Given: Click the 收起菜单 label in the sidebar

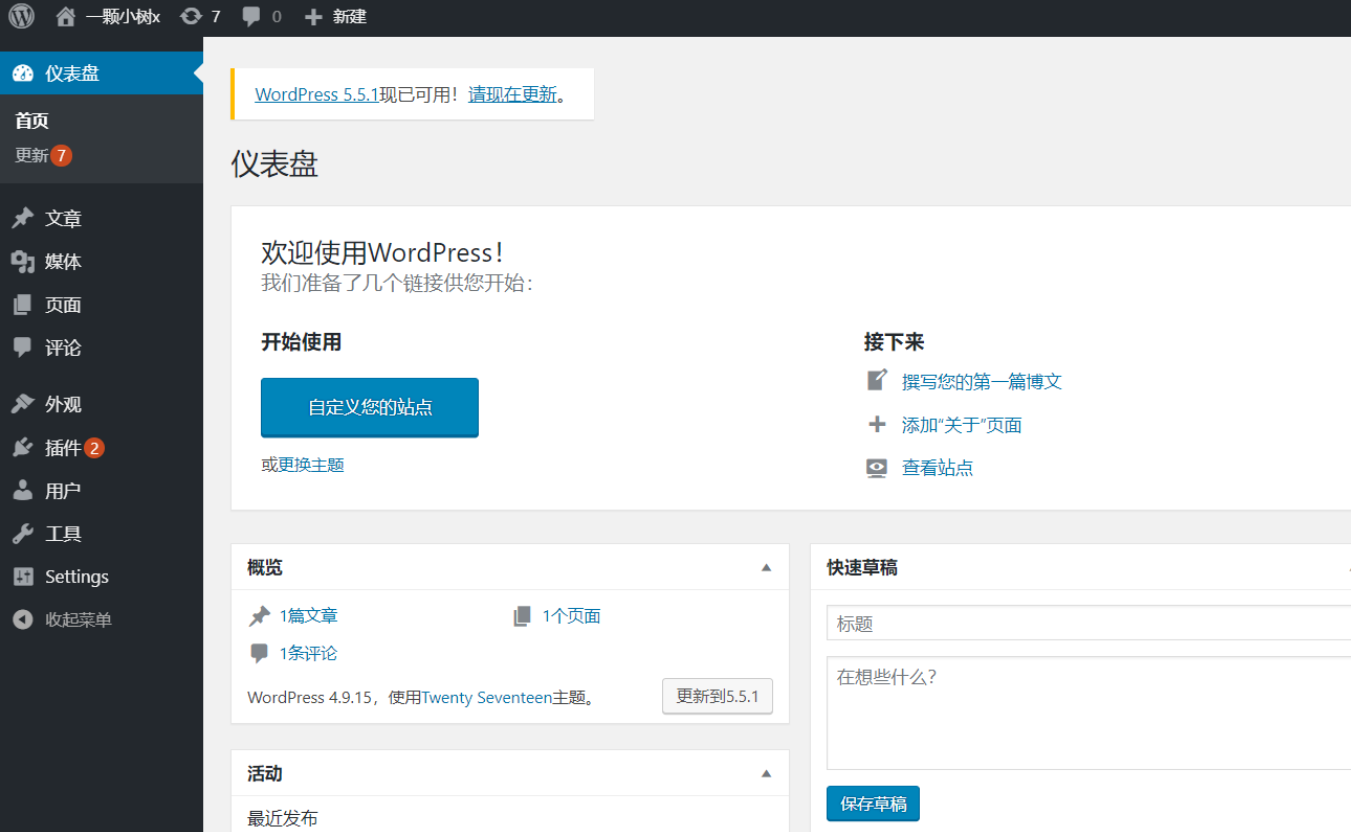Looking at the screenshot, I should (x=78, y=620).
